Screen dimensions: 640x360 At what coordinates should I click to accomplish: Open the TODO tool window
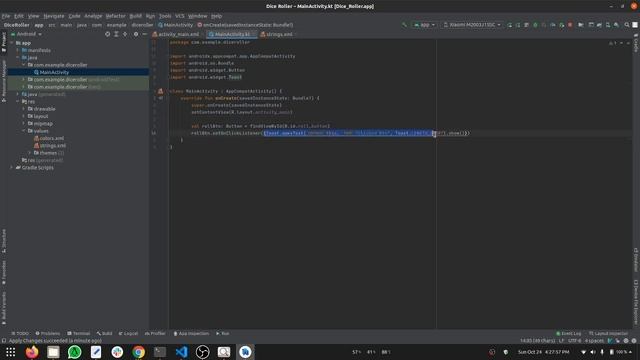coord(20,333)
